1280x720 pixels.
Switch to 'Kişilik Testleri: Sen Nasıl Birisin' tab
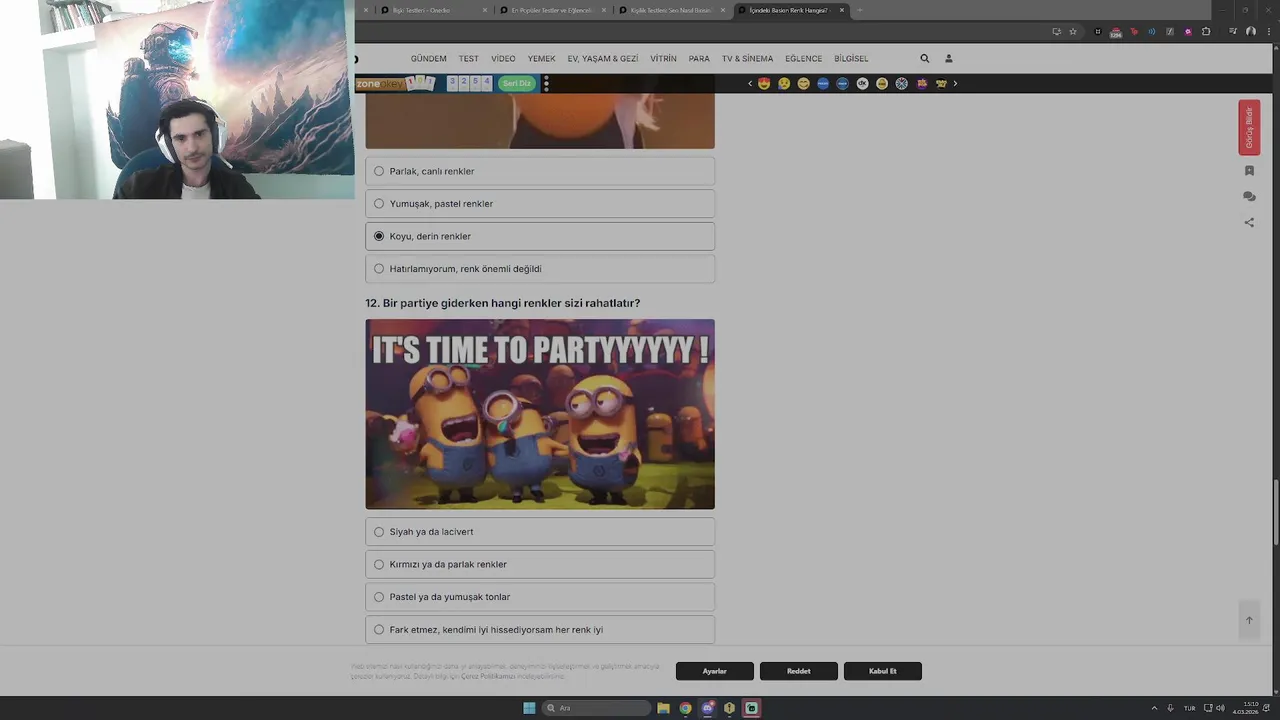(672, 10)
